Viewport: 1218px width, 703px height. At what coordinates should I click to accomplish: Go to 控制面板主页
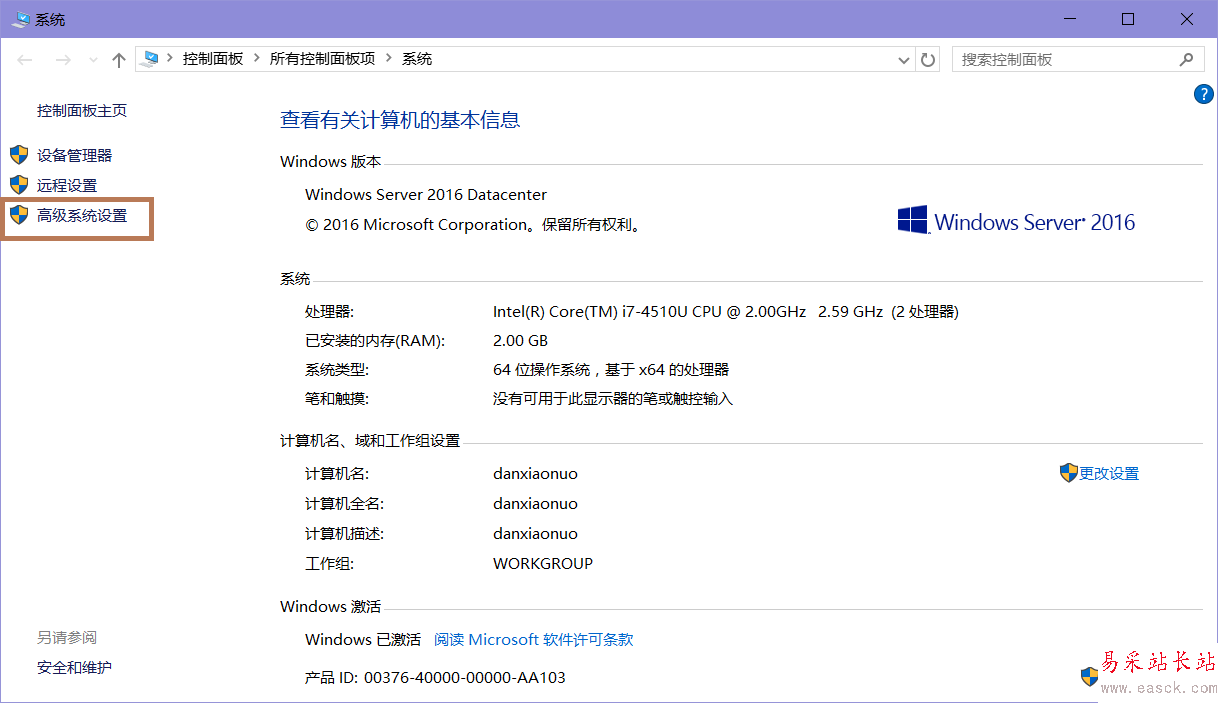click(x=82, y=111)
